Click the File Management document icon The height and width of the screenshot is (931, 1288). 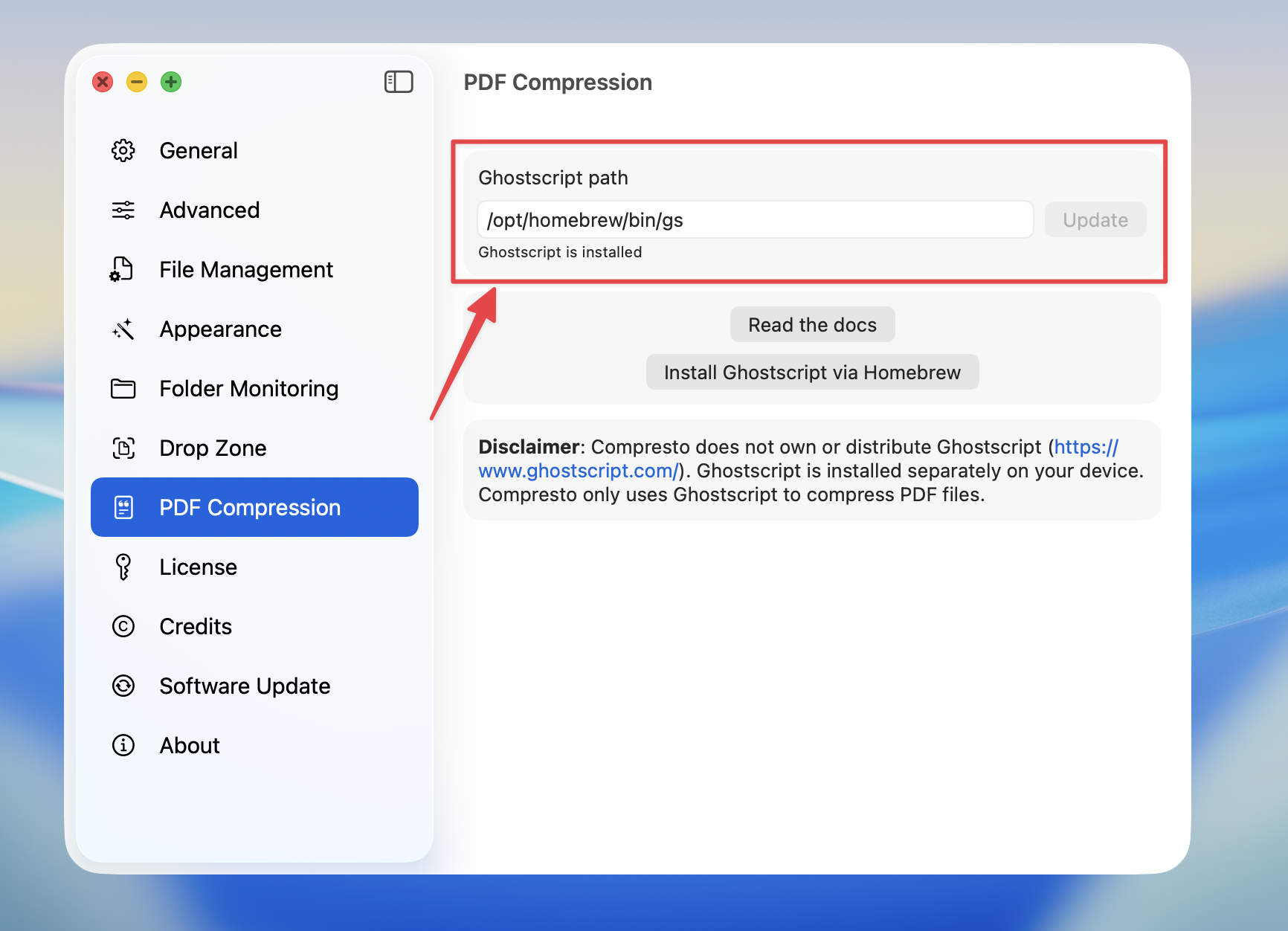[122, 269]
